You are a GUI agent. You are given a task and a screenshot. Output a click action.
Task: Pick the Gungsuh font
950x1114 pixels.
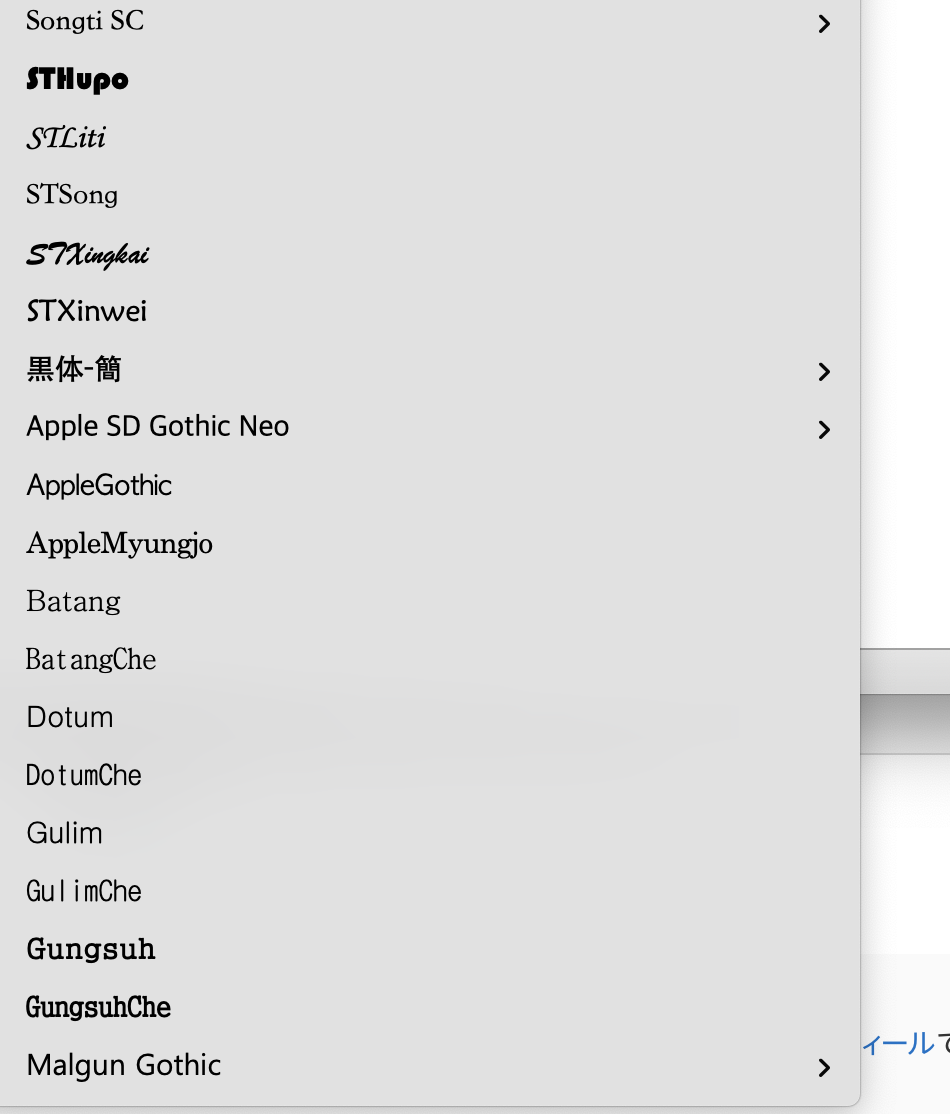point(91,949)
